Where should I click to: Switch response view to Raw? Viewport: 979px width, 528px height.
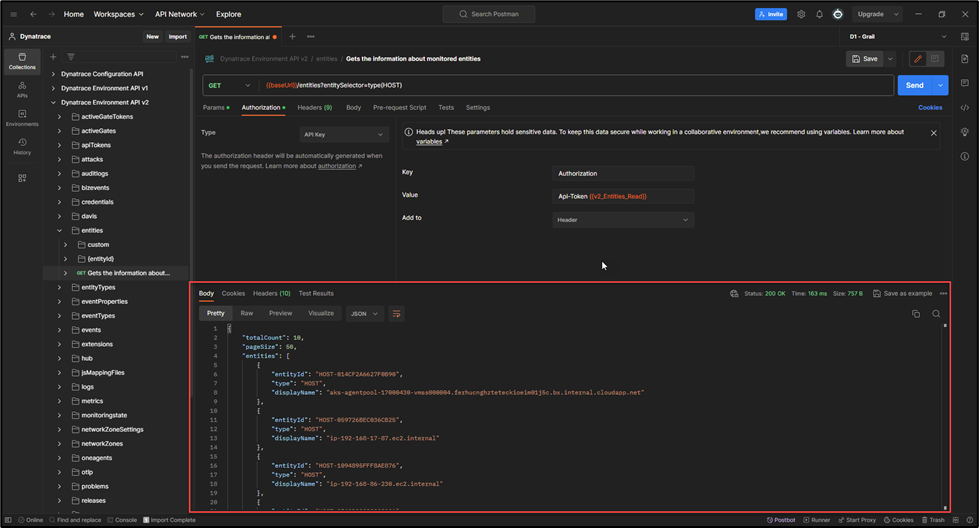[x=246, y=313]
